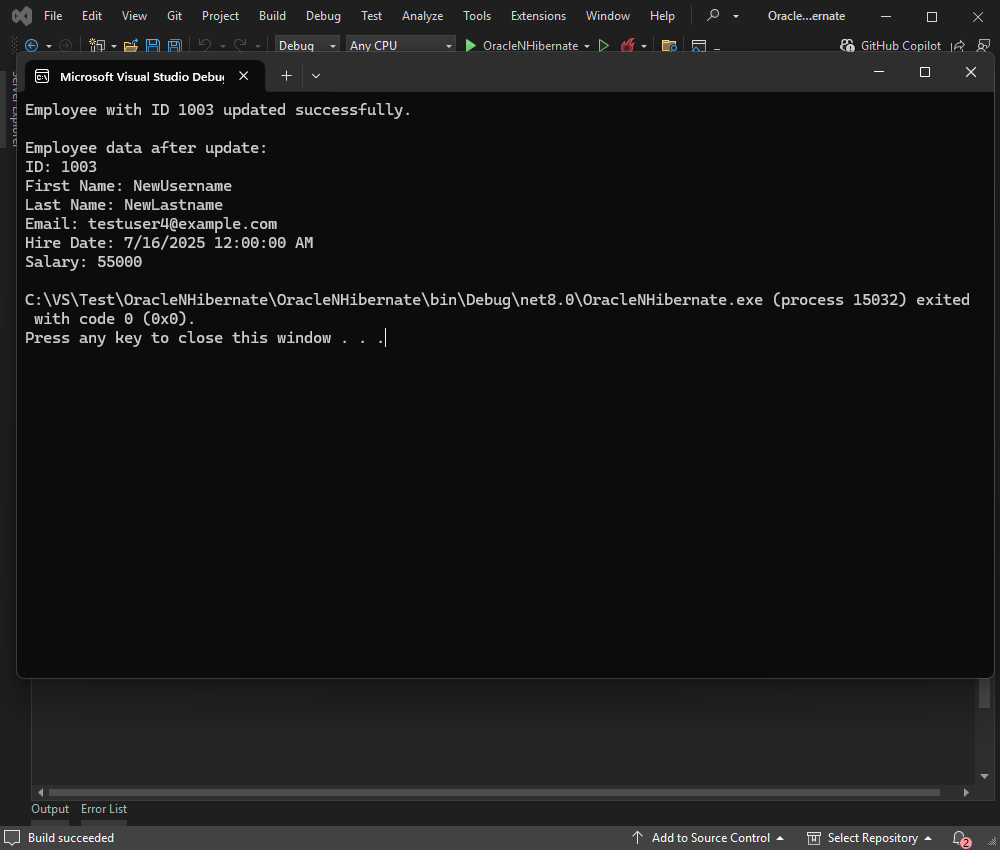This screenshot has width=1000, height=850.
Task: Open the Debug solution configuration dropdown
Action: [x=305, y=45]
